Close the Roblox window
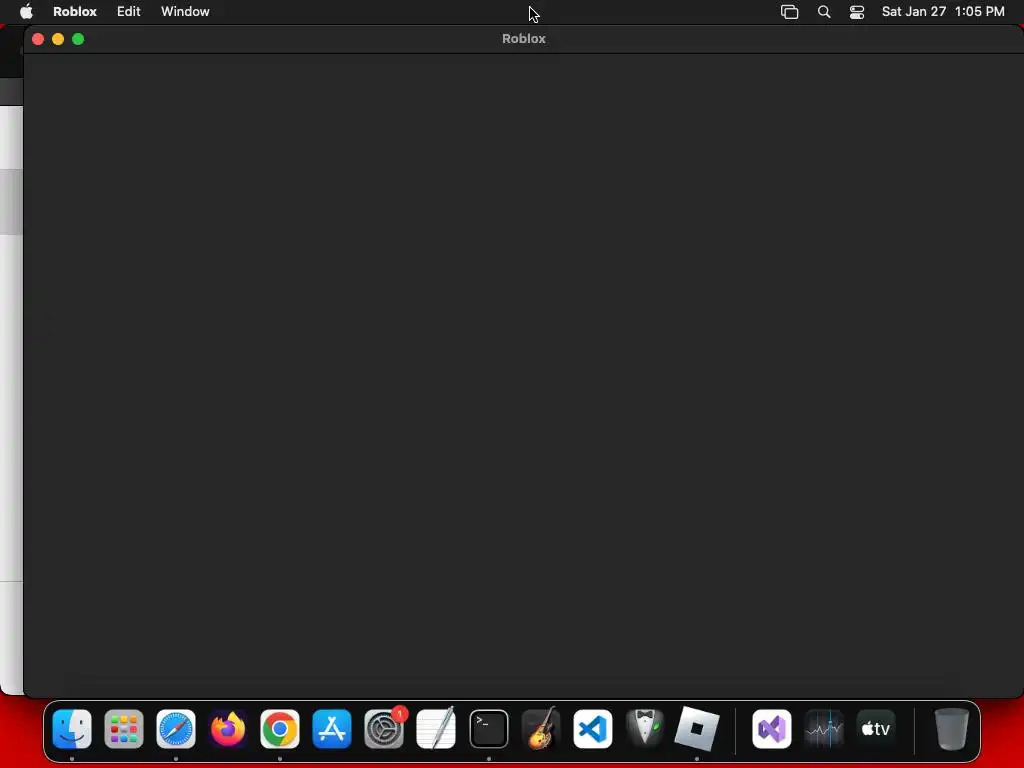 tap(38, 39)
